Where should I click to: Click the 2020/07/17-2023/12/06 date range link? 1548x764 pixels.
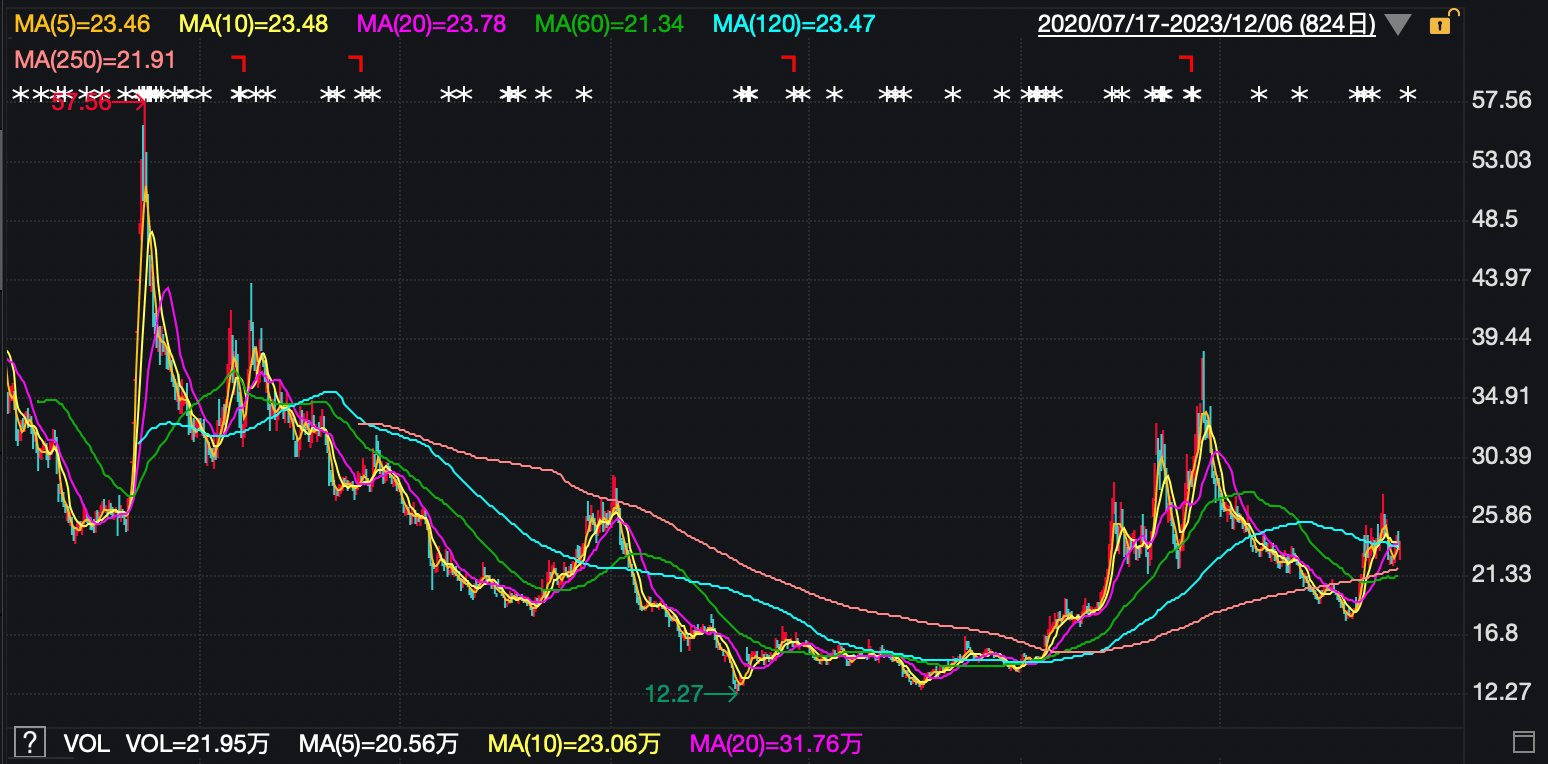[x=1207, y=24]
